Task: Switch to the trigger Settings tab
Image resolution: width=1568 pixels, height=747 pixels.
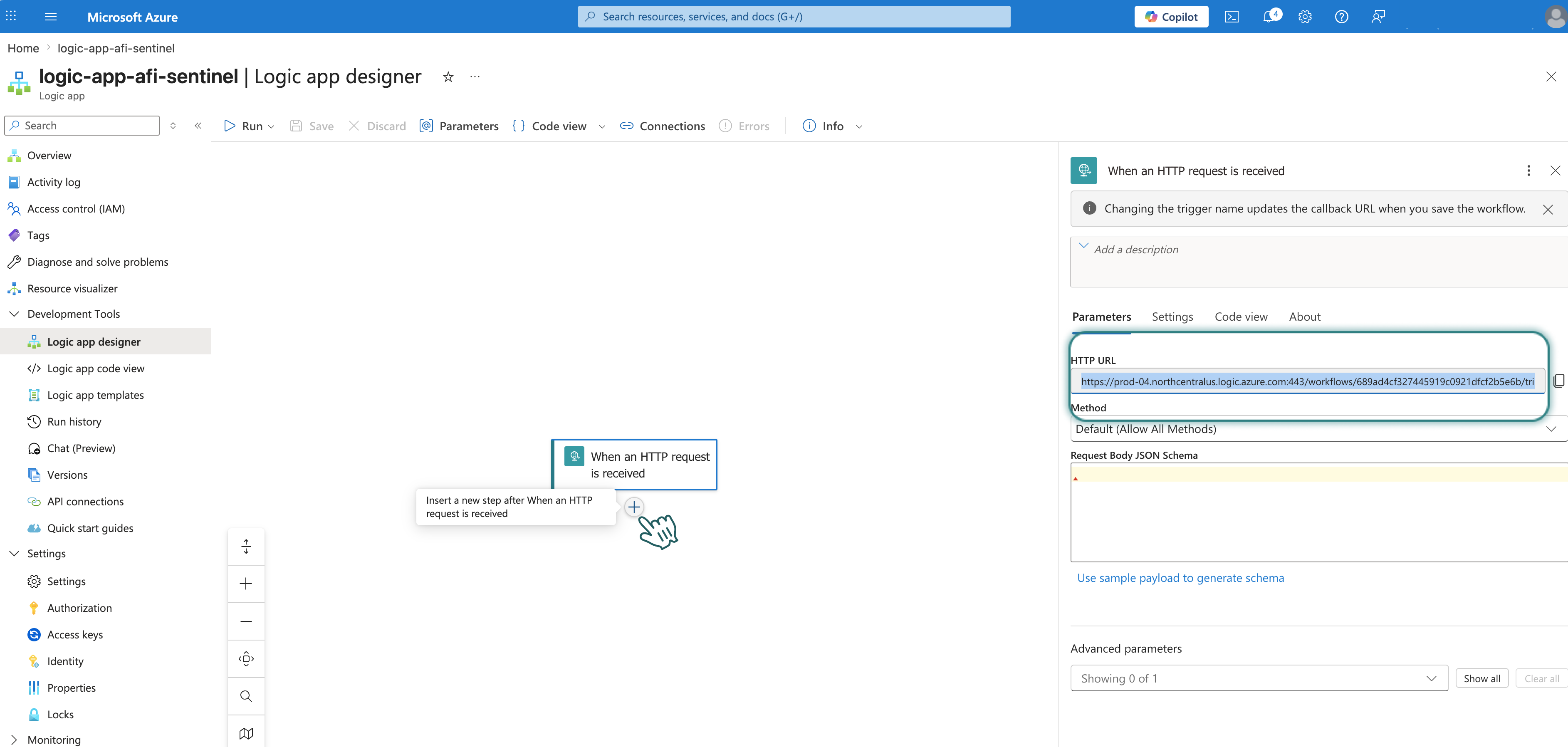Action: [x=1172, y=317]
